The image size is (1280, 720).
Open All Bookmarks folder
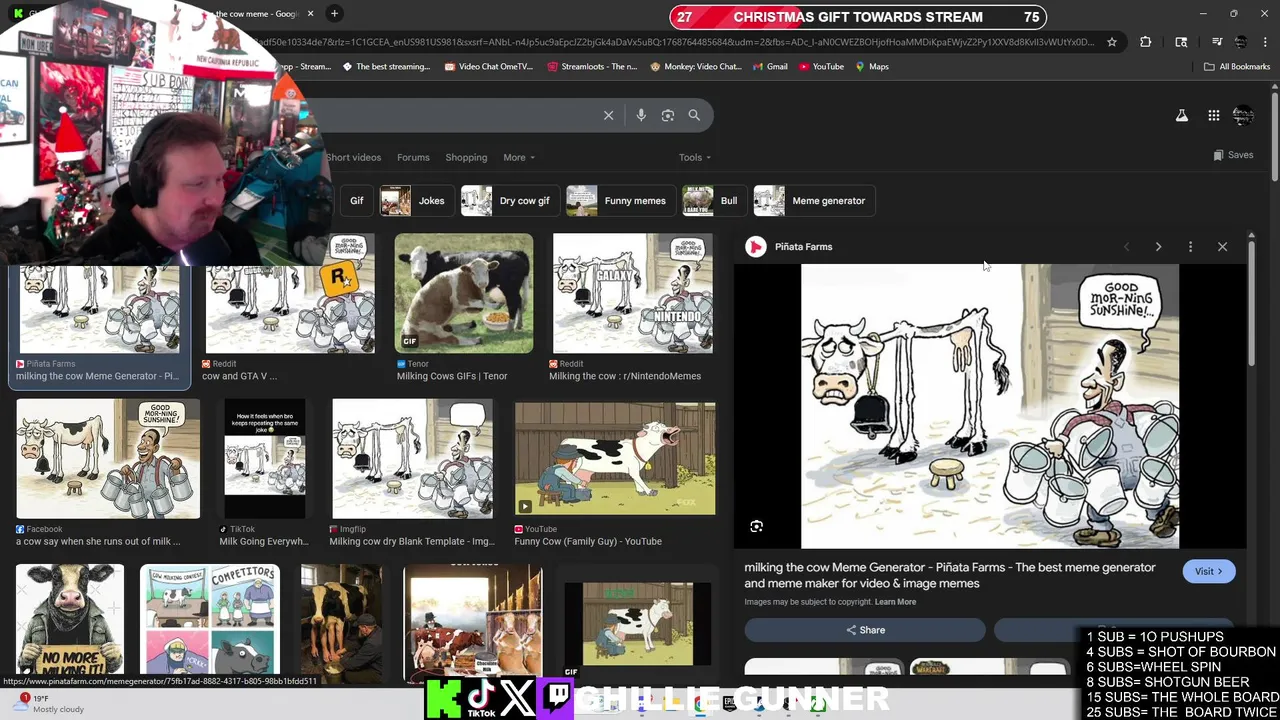(1237, 67)
